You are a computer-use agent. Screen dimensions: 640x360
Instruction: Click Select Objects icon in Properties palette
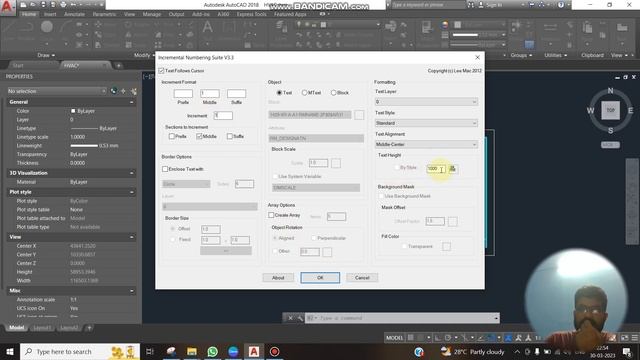[123, 91]
